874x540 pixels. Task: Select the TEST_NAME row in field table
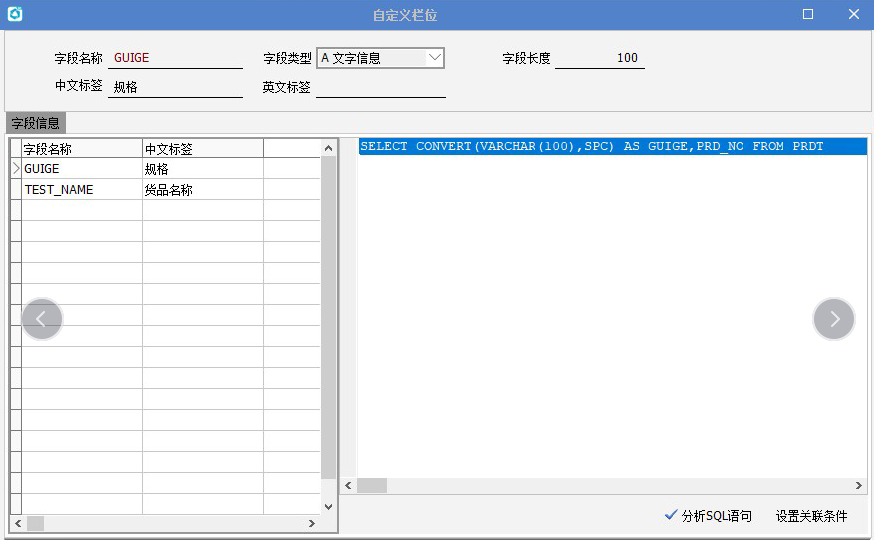click(80, 189)
